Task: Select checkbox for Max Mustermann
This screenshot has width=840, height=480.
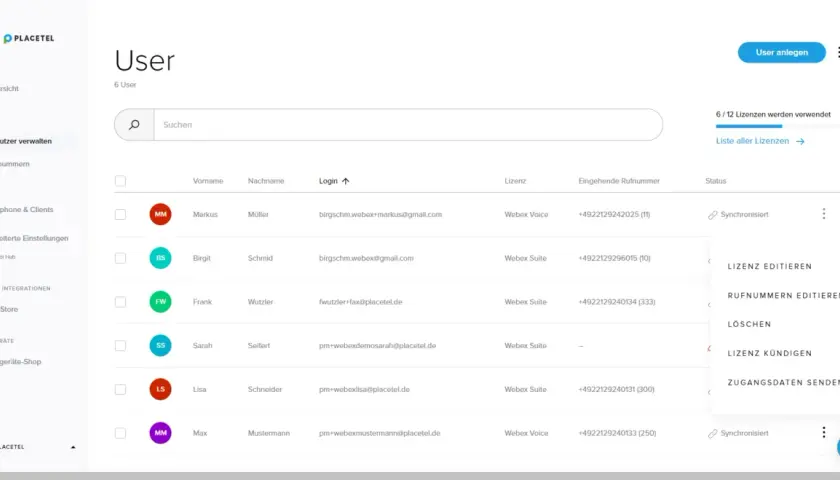Action: [121, 433]
